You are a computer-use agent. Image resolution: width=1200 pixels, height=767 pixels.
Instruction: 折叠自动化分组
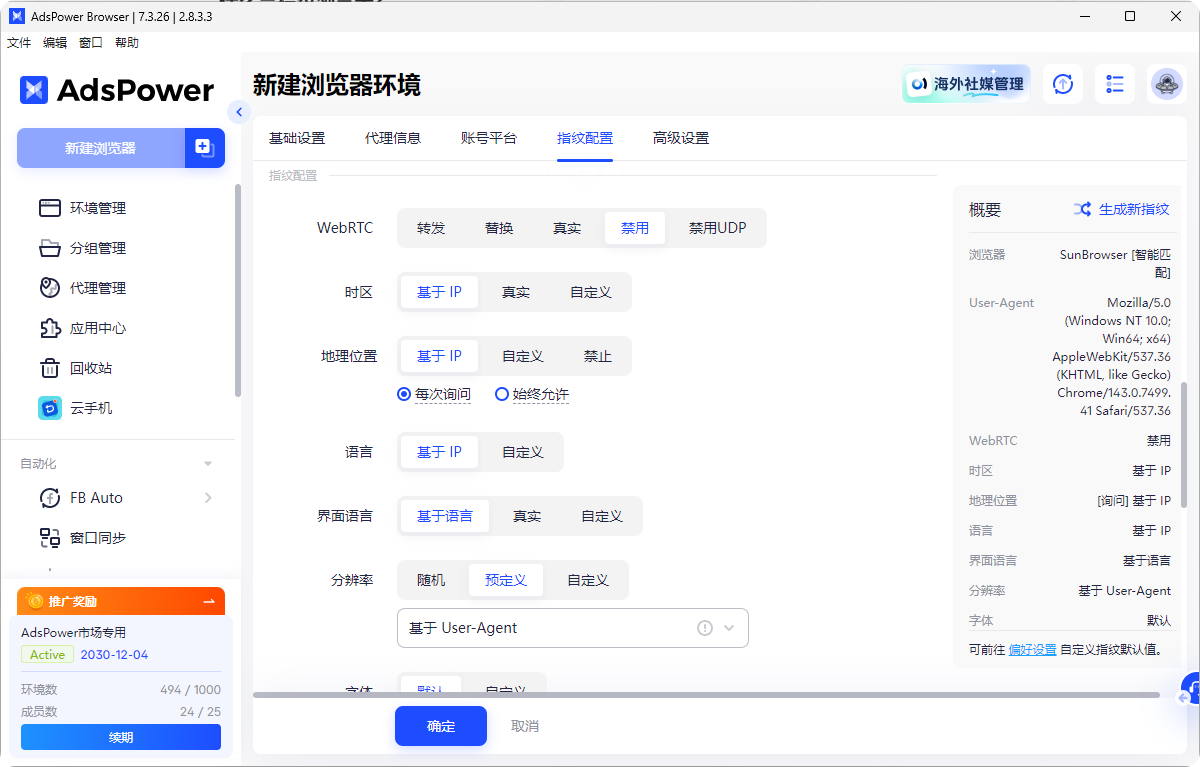207,463
